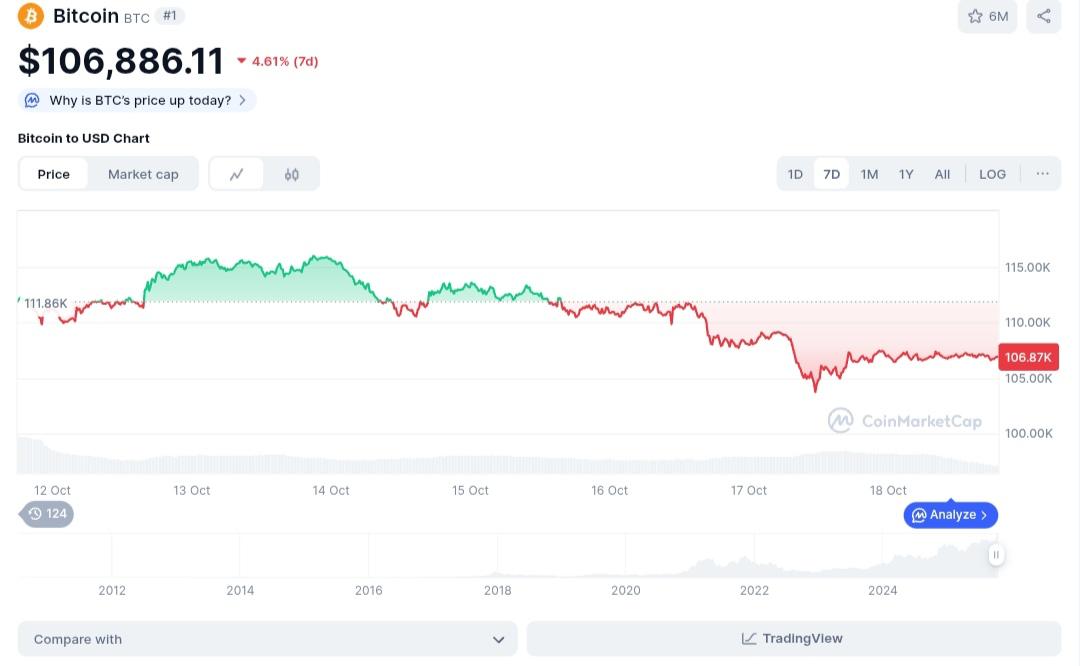Click the red 106.87K current price label
Screen dimensions: 1080x666
point(1029,357)
